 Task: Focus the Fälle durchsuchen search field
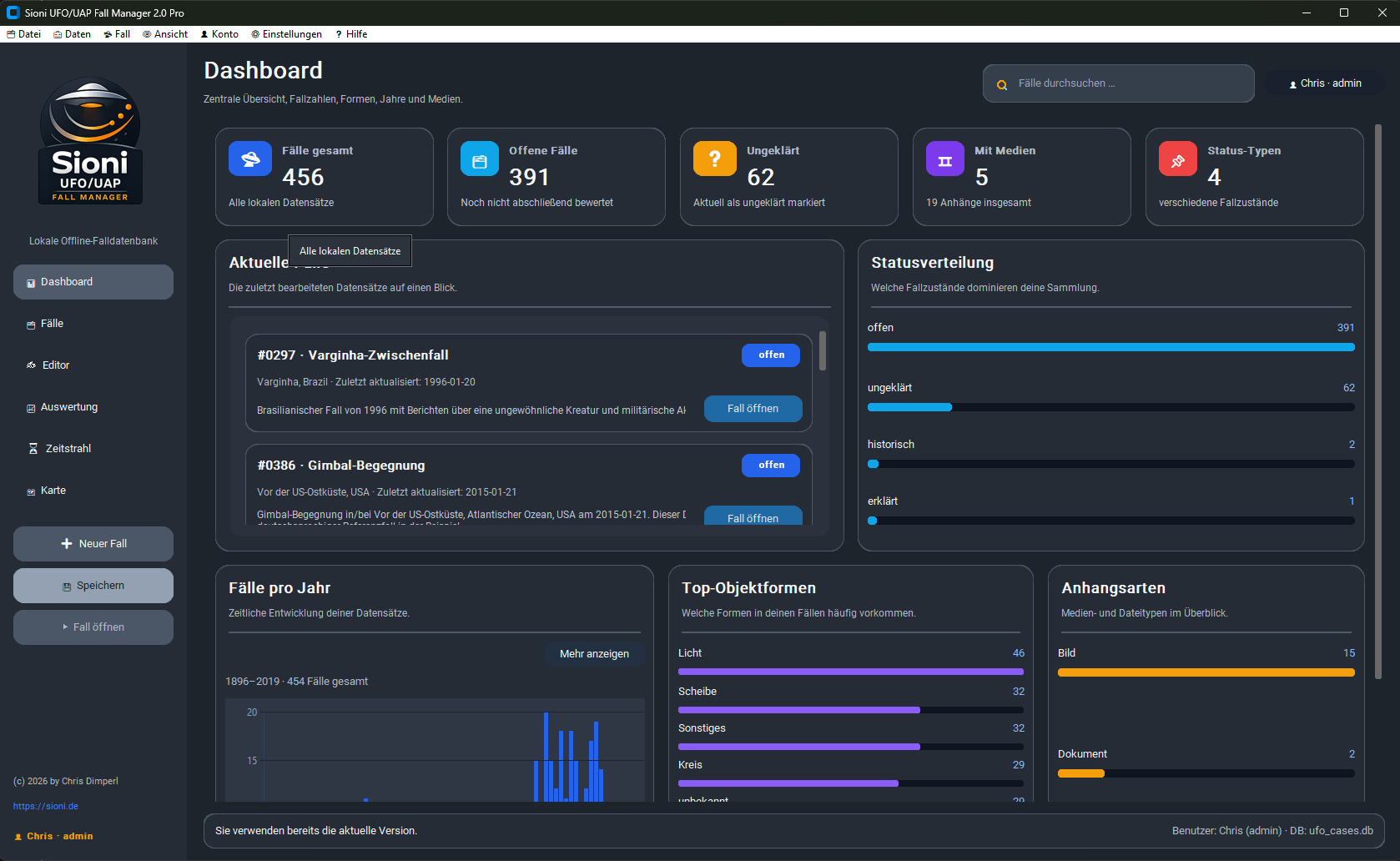(x=1126, y=83)
